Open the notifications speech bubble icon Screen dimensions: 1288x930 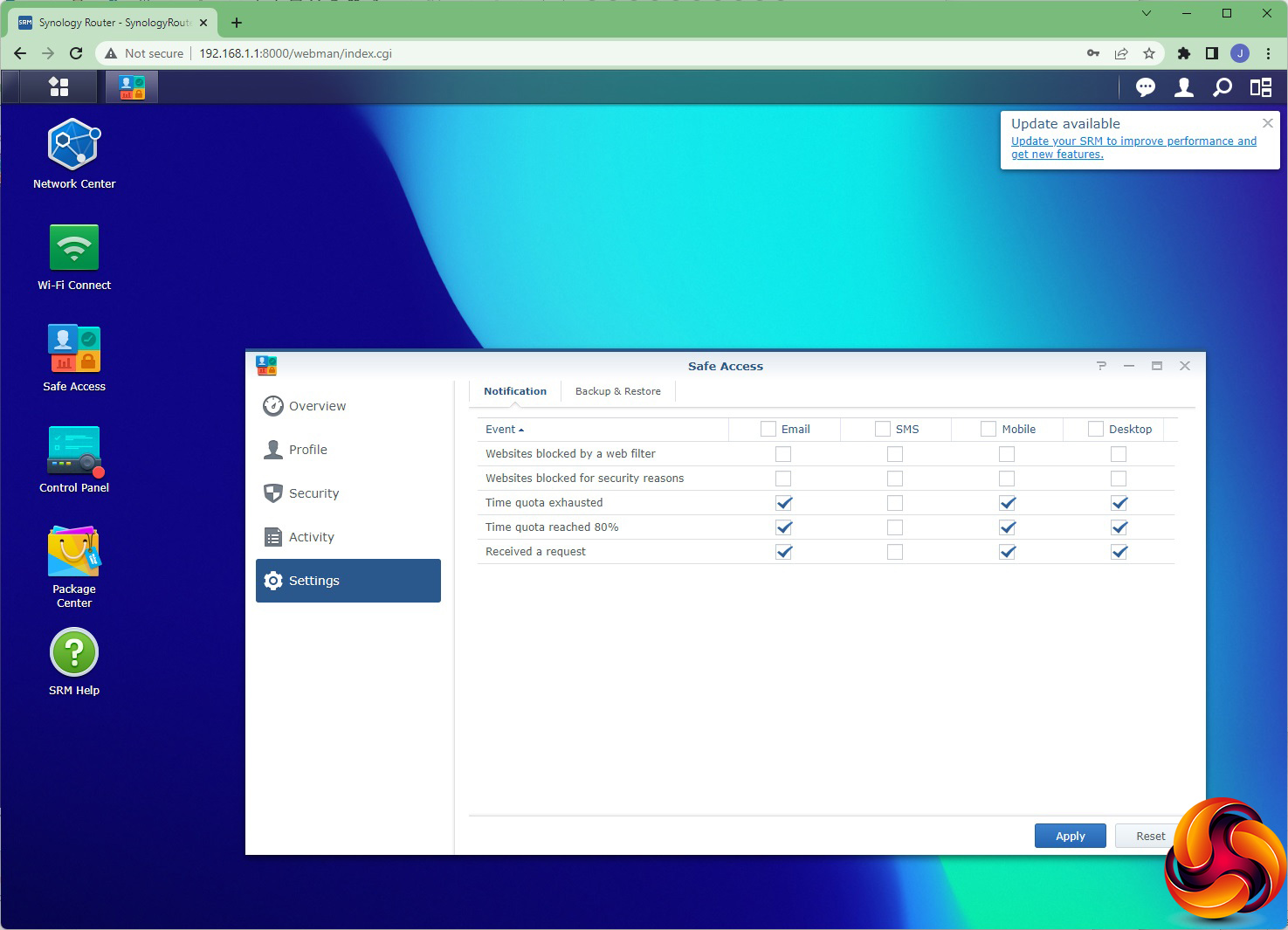tap(1146, 87)
